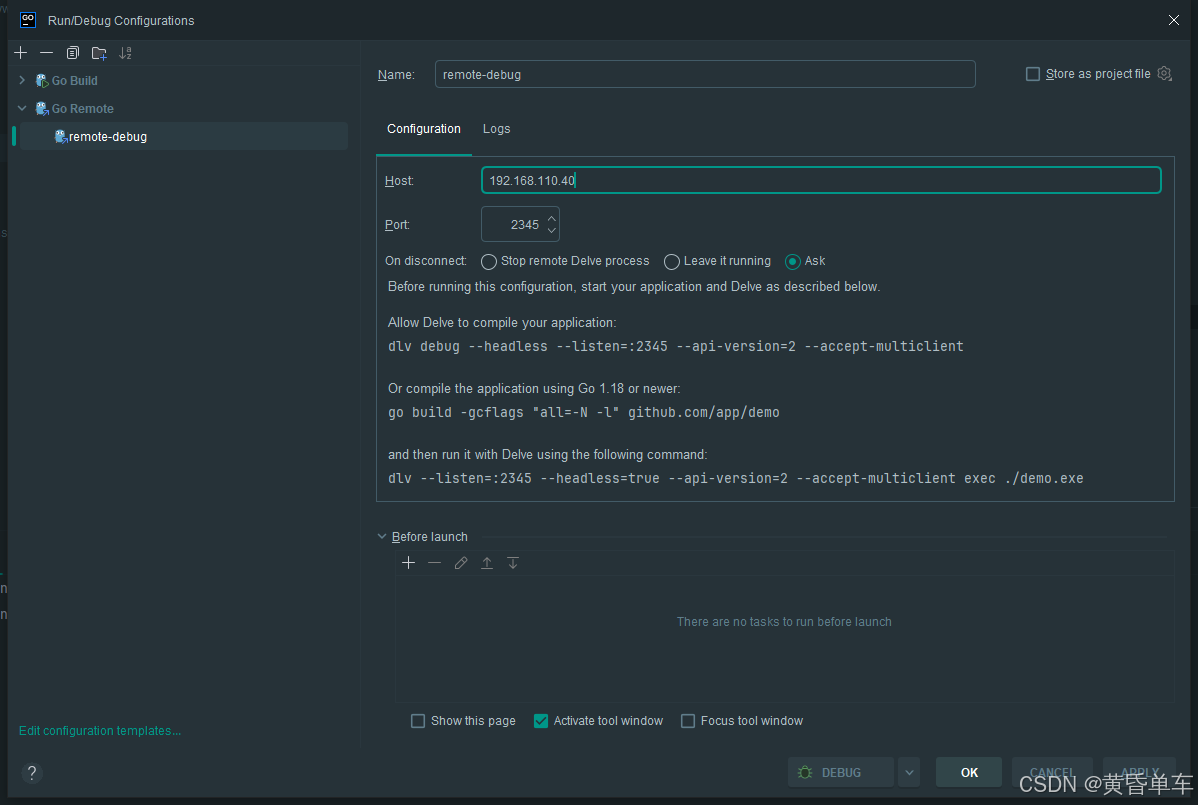This screenshot has width=1198, height=805.
Task: Open Edit configuration templates link
Action: pos(100,731)
